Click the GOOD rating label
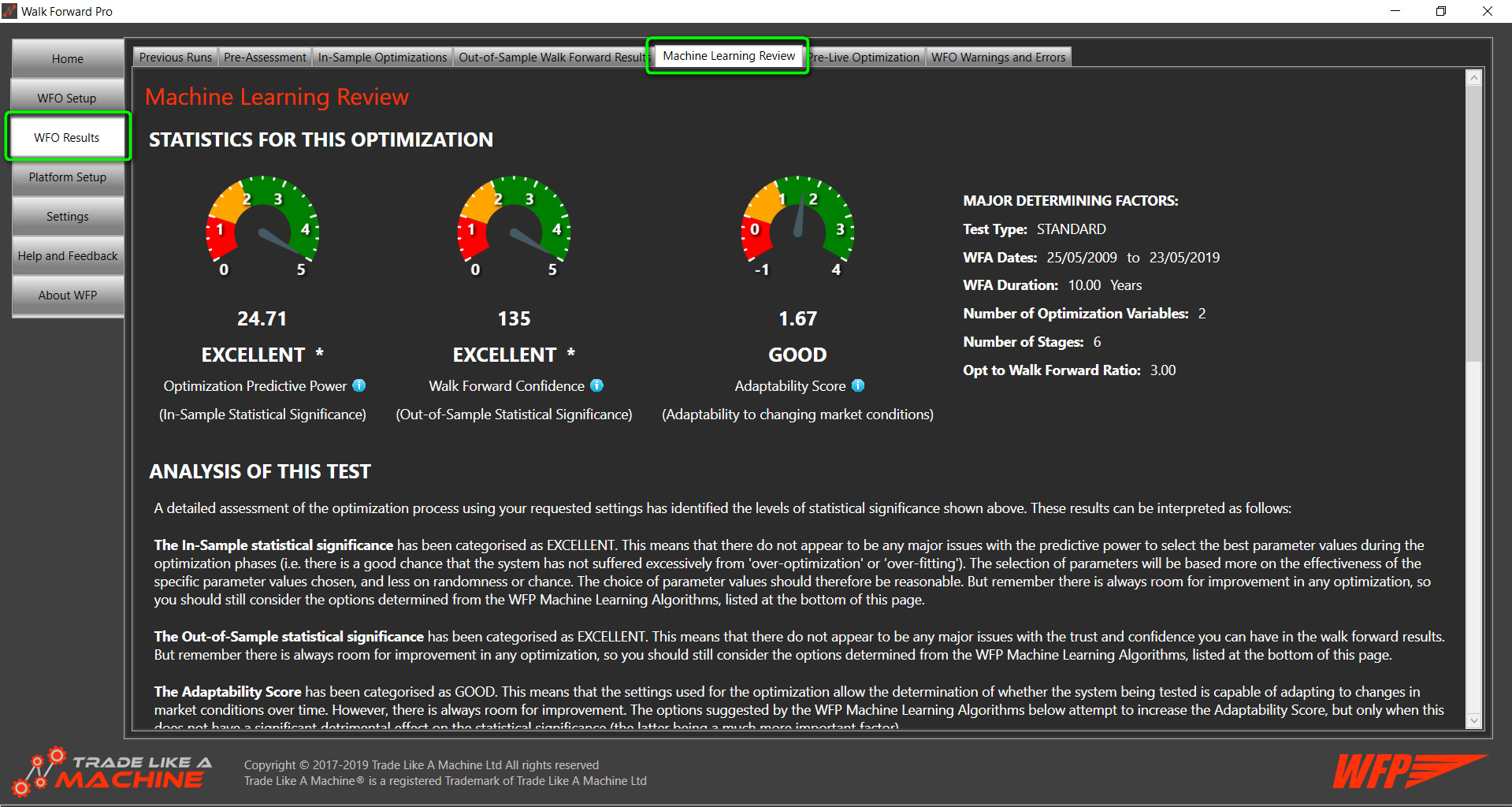The width and height of the screenshot is (1512, 807). [x=797, y=355]
